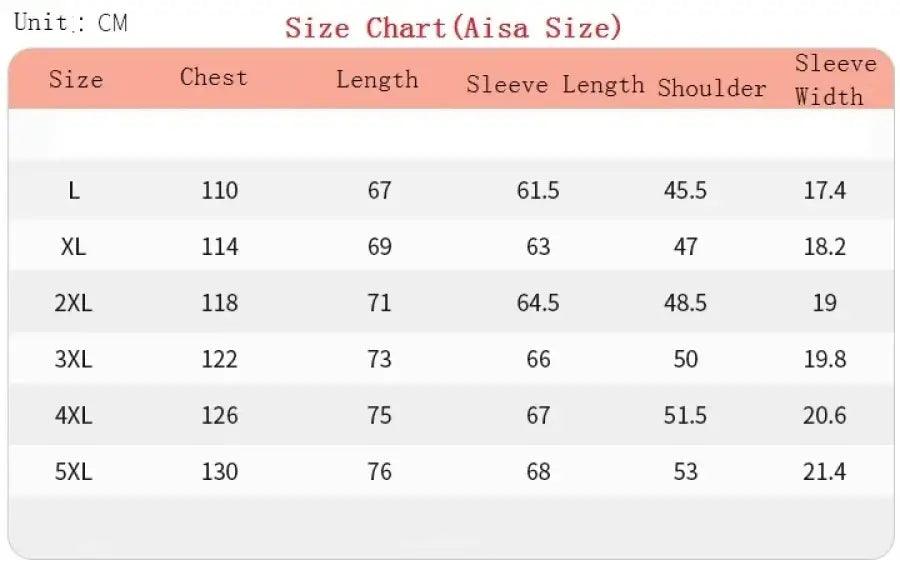Click the Shoulder column header
The width and height of the screenshot is (900, 575).
pyautogui.click(x=712, y=88)
